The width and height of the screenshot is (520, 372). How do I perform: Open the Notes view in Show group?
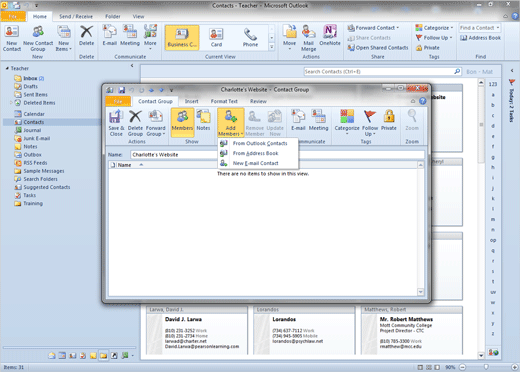(203, 120)
